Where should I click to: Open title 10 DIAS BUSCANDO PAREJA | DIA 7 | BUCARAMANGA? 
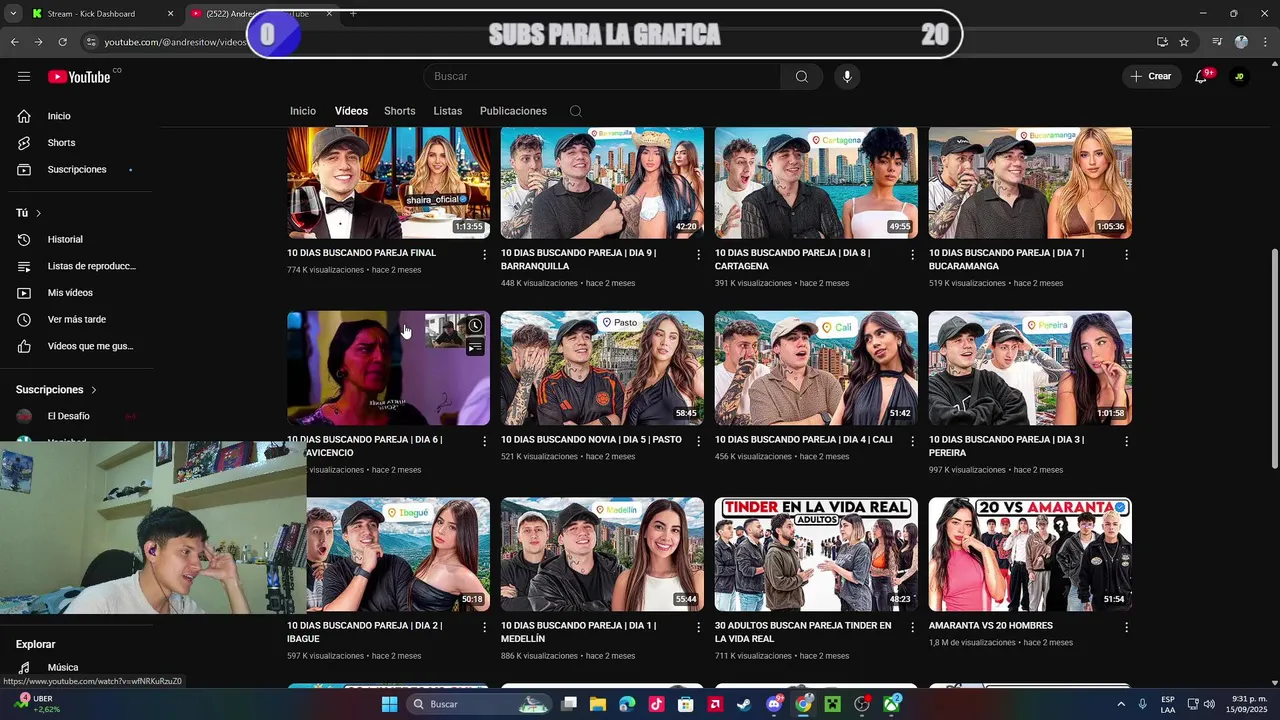tap(1006, 260)
